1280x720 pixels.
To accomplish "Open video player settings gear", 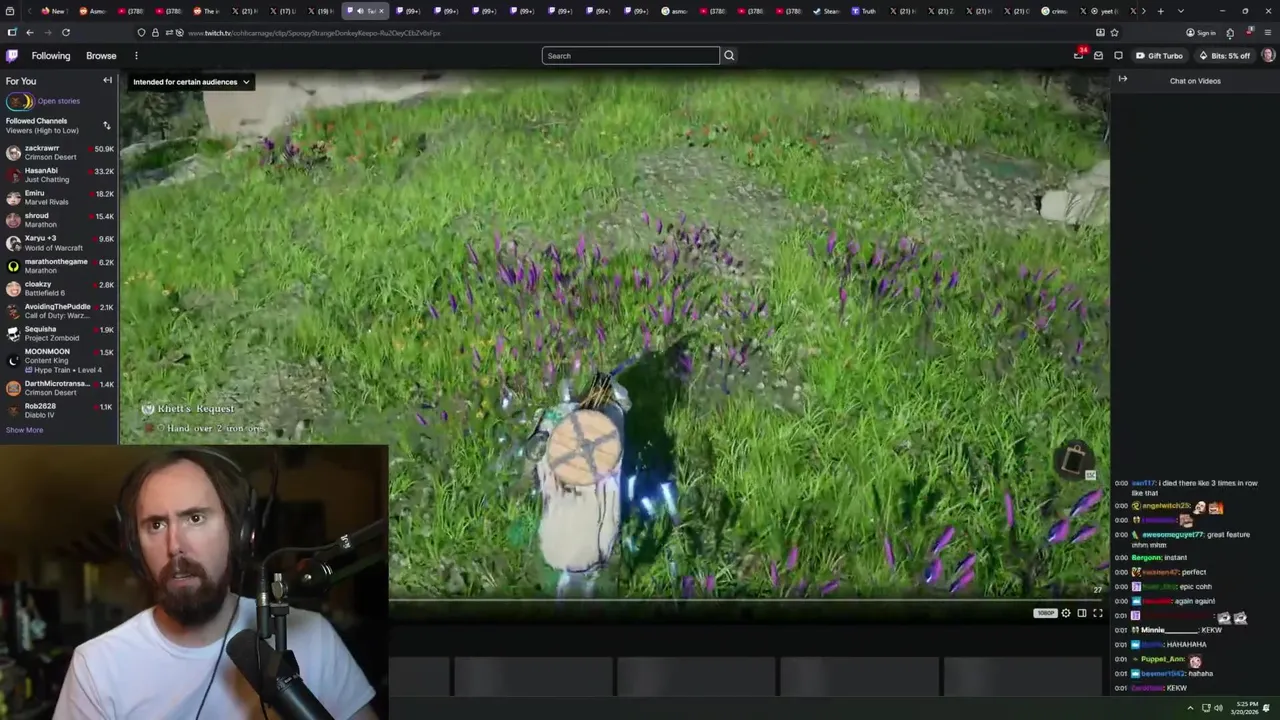I will tap(1066, 613).
